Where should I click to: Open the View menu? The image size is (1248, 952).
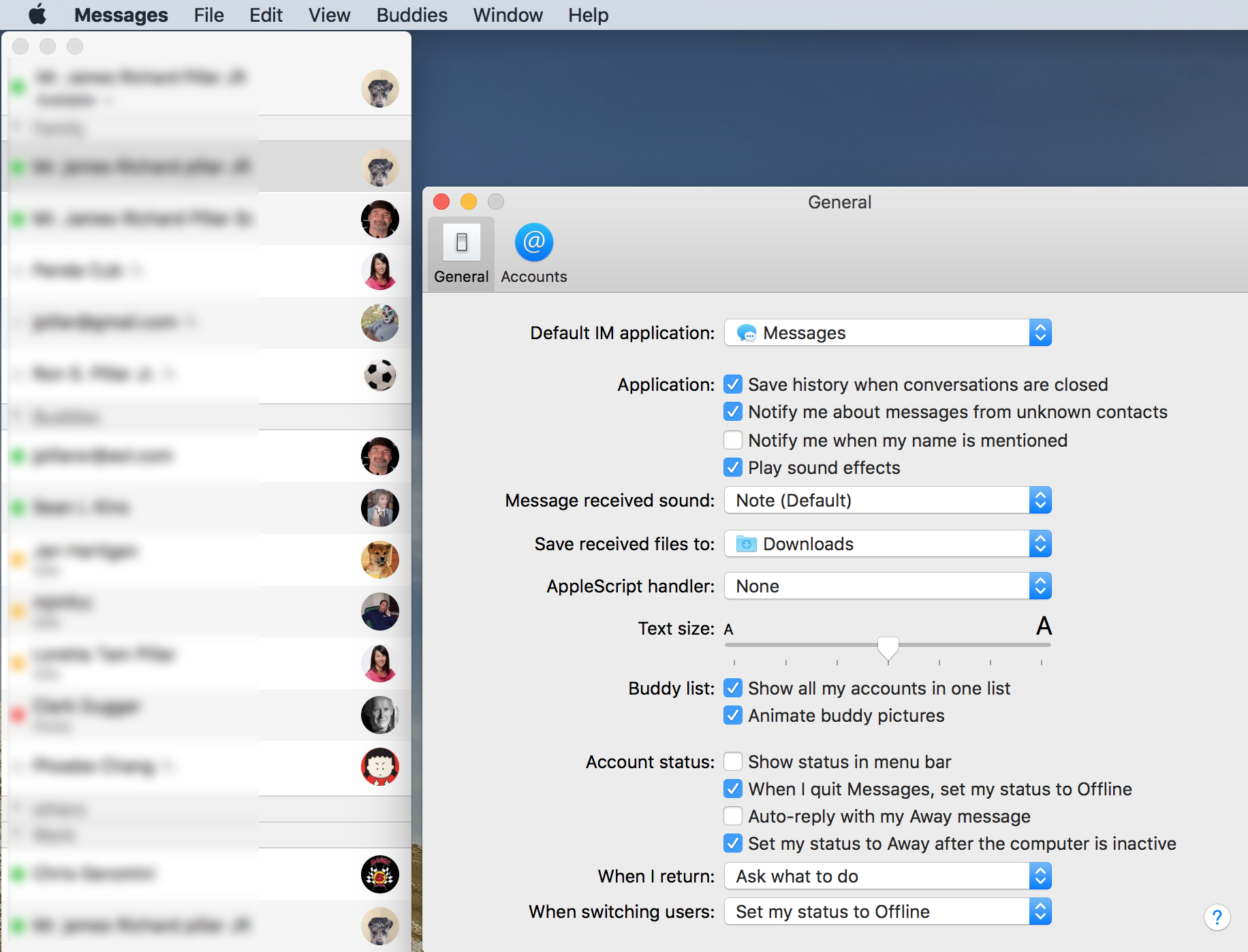click(x=329, y=15)
